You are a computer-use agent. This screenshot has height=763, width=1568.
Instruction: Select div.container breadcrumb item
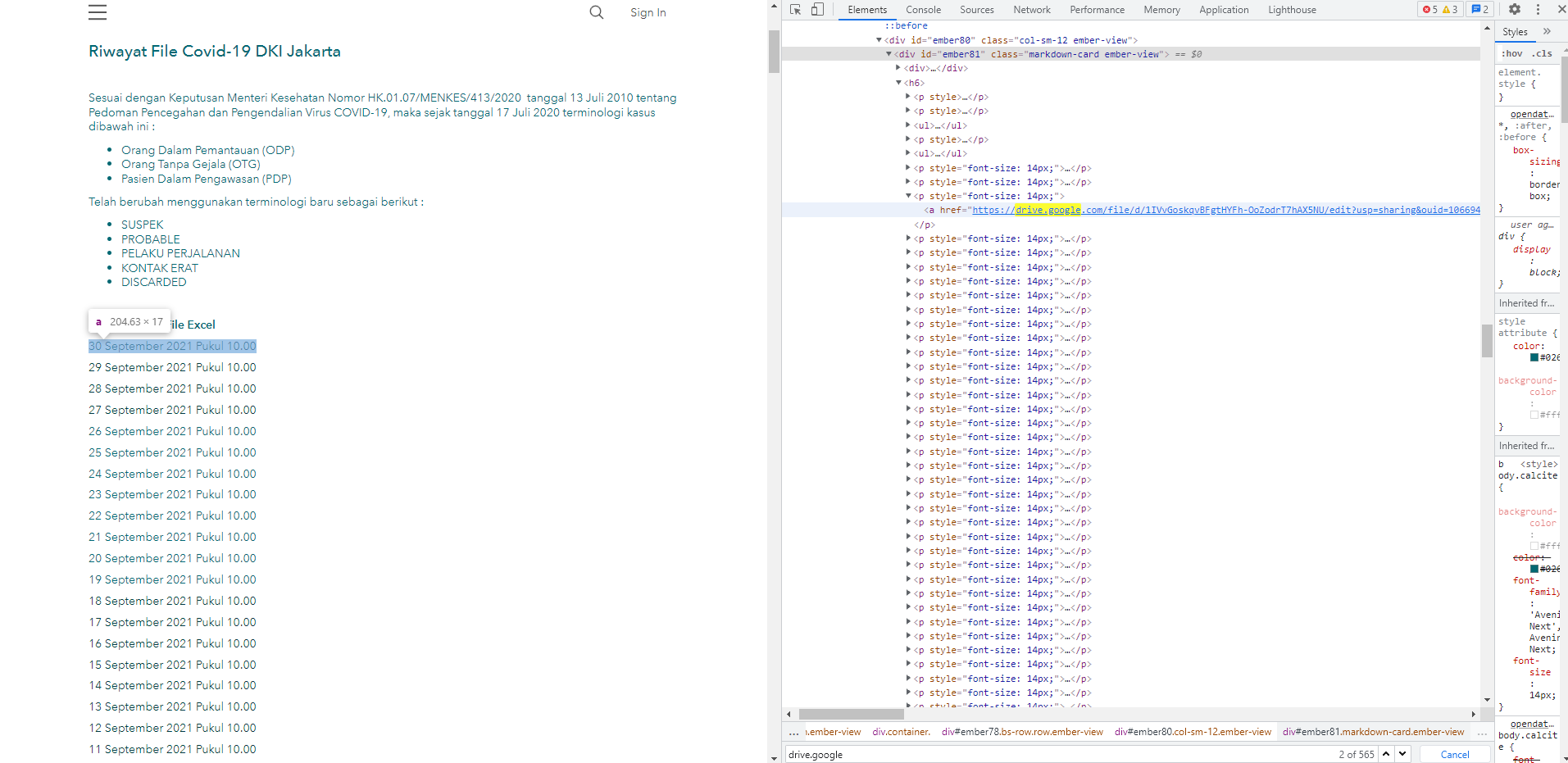[x=901, y=732]
